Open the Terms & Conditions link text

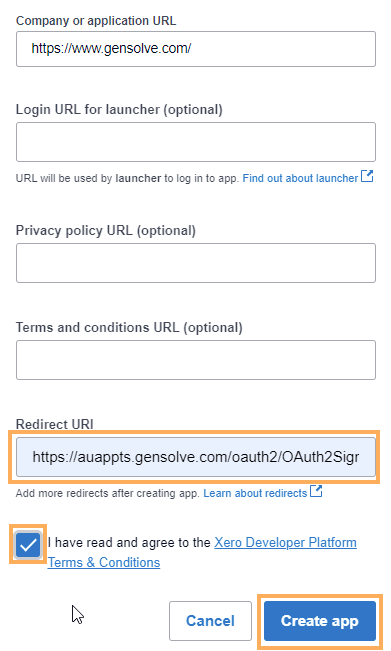tap(104, 562)
